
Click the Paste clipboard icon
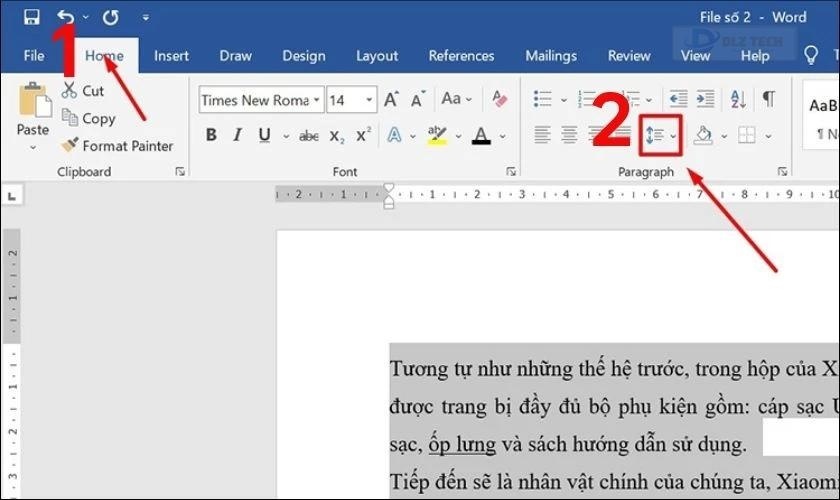[x=34, y=100]
